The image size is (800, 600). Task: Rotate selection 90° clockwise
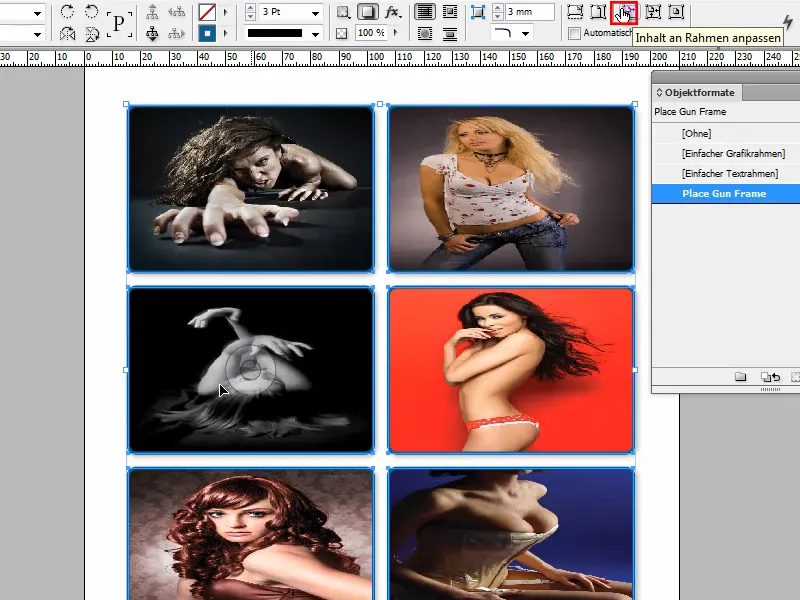tap(67, 11)
